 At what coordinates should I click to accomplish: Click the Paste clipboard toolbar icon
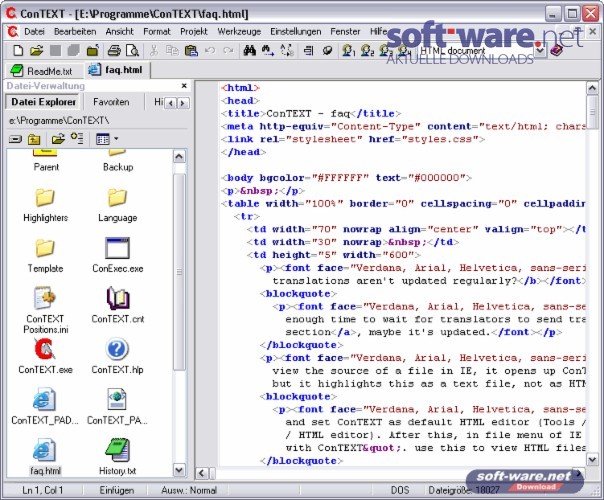pyautogui.click(x=191, y=50)
